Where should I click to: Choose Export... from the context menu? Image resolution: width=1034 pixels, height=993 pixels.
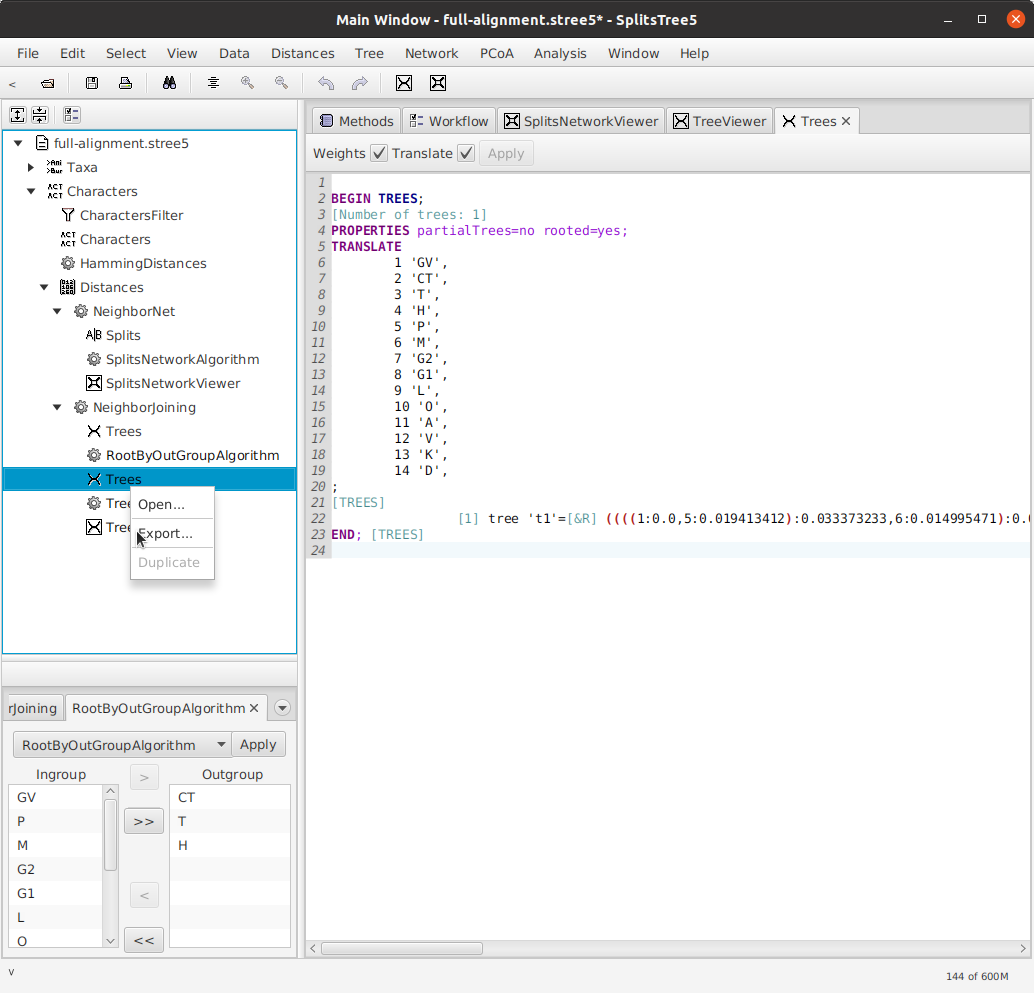[x=165, y=533]
